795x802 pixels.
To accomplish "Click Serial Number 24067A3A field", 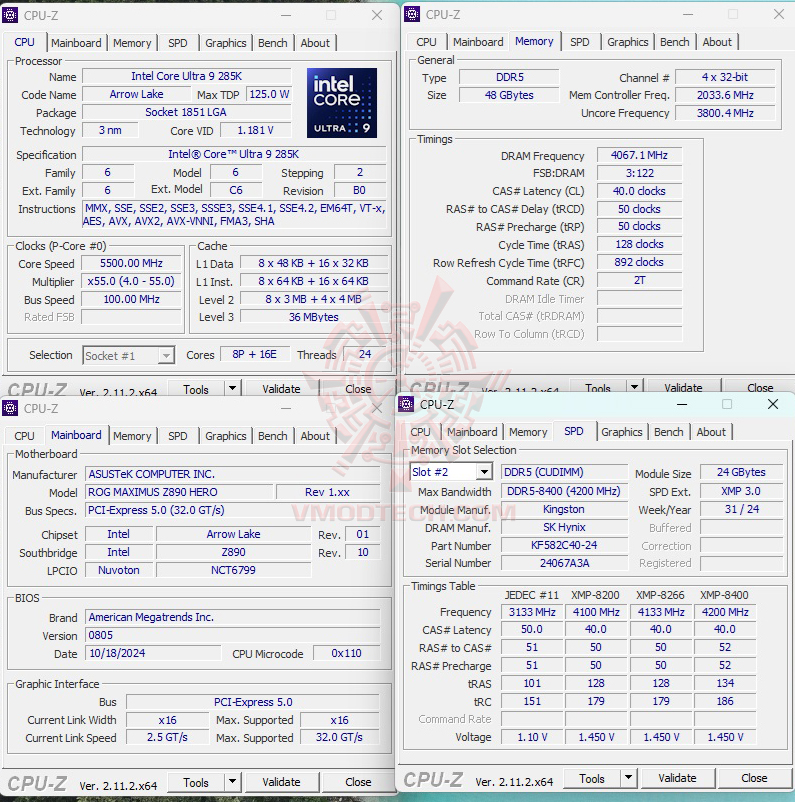I will [x=564, y=563].
